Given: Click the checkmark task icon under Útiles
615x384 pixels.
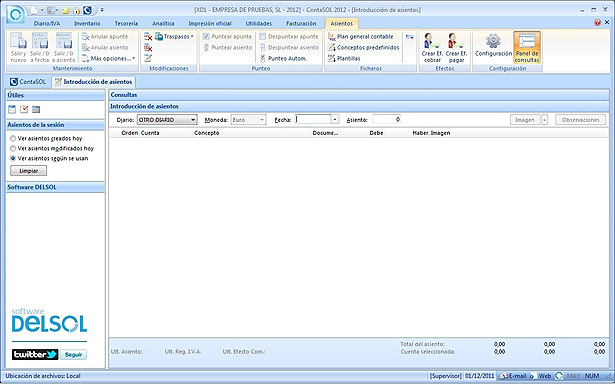Looking at the screenshot, I should (24, 109).
